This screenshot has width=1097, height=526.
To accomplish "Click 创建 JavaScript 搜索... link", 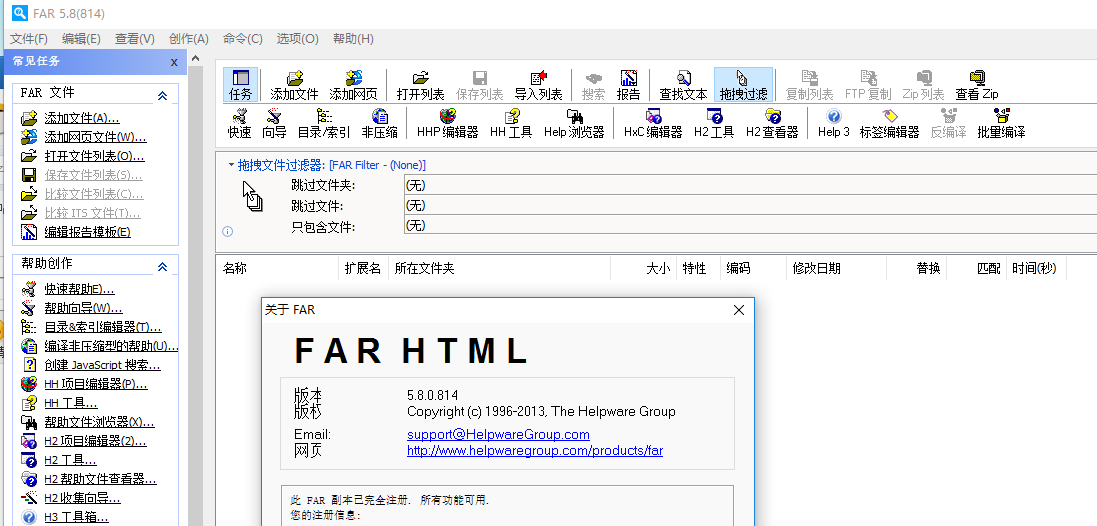I will tap(102, 365).
